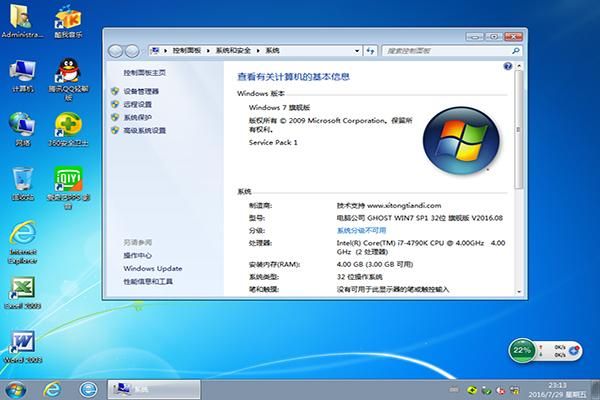
Task: Click the keyboard input indicator in tray
Action: (454, 390)
